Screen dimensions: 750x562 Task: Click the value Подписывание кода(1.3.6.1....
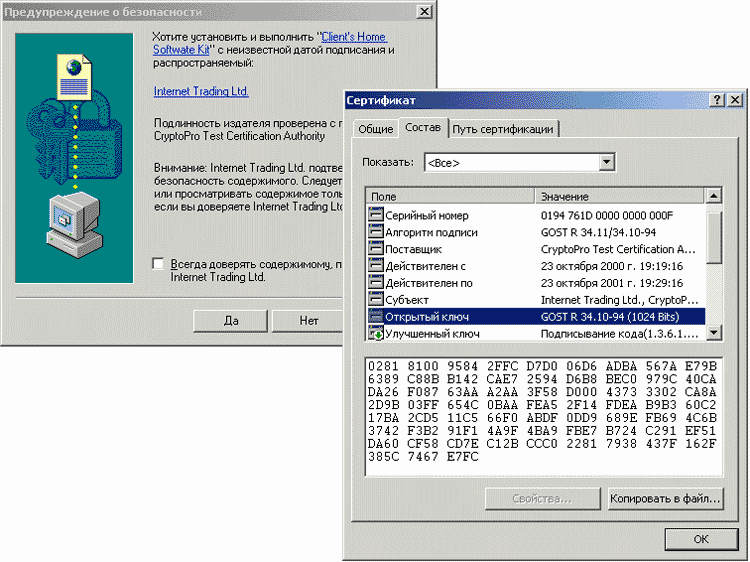point(619,334)
